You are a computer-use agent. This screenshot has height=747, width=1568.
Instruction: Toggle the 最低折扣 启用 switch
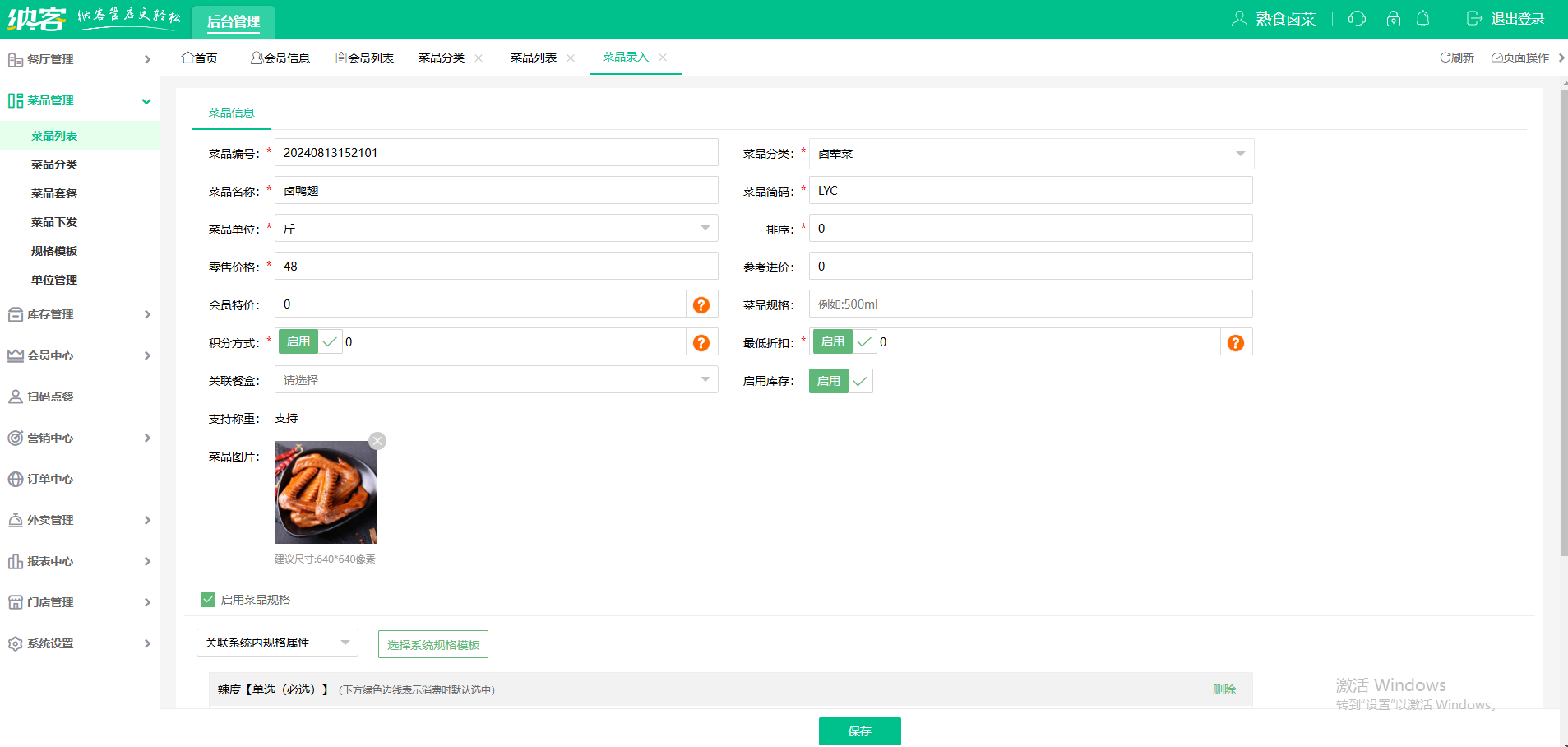pyautogui.click(x=844, y=342)
